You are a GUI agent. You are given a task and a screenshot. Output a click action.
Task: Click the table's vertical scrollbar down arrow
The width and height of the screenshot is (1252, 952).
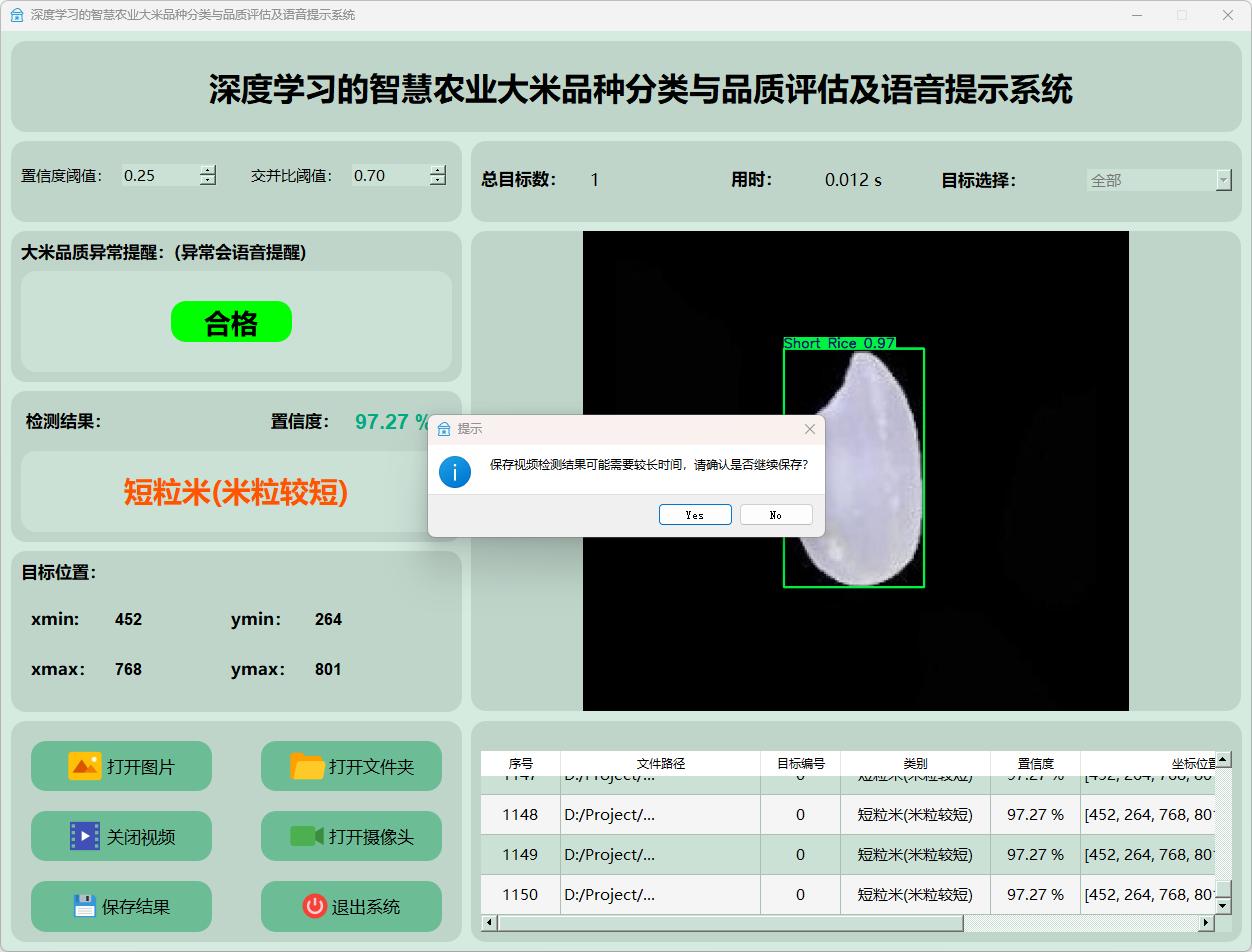pyautogui.click(x=1222, y=905)
